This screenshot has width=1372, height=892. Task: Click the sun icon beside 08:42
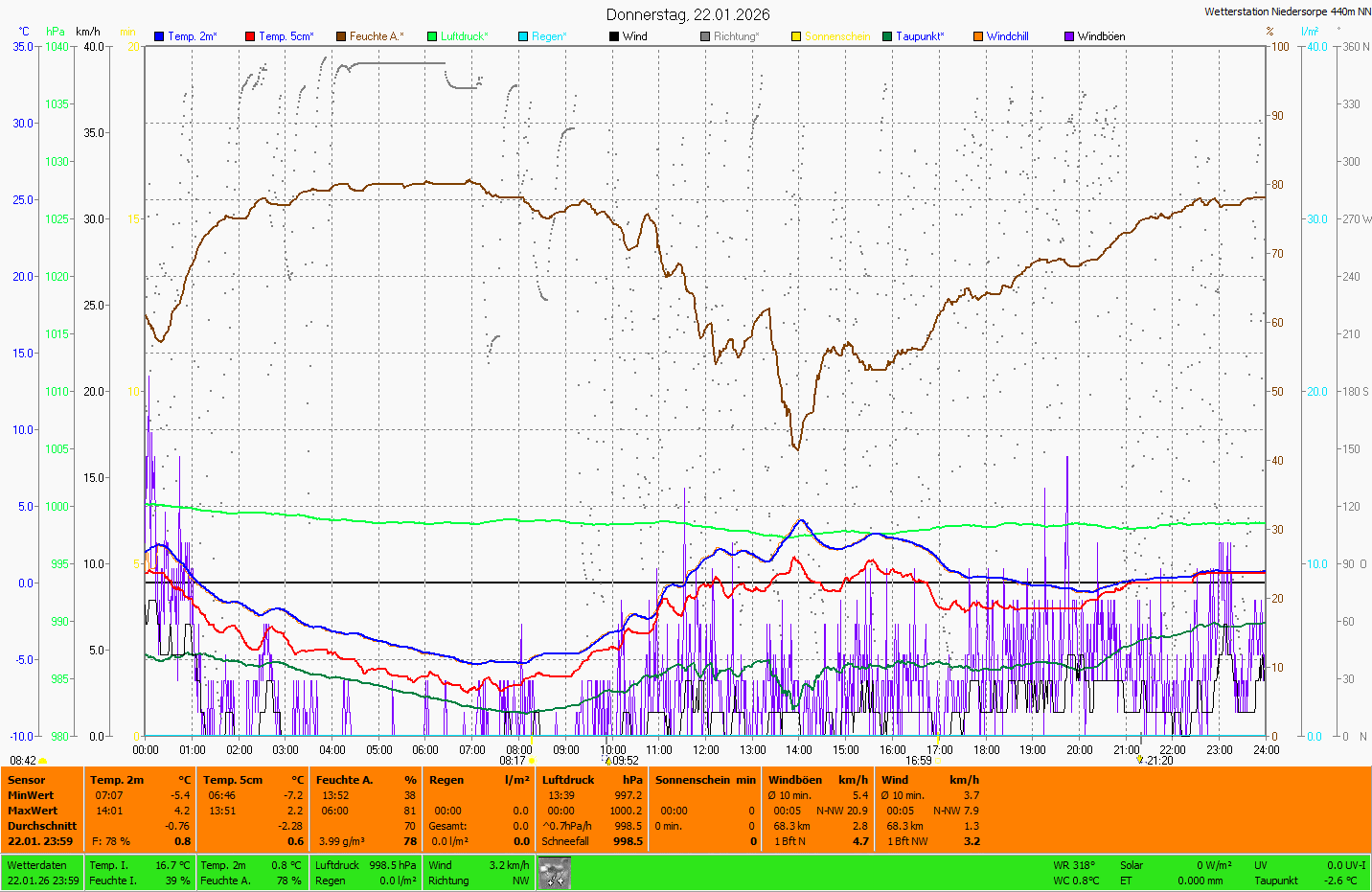43,761
